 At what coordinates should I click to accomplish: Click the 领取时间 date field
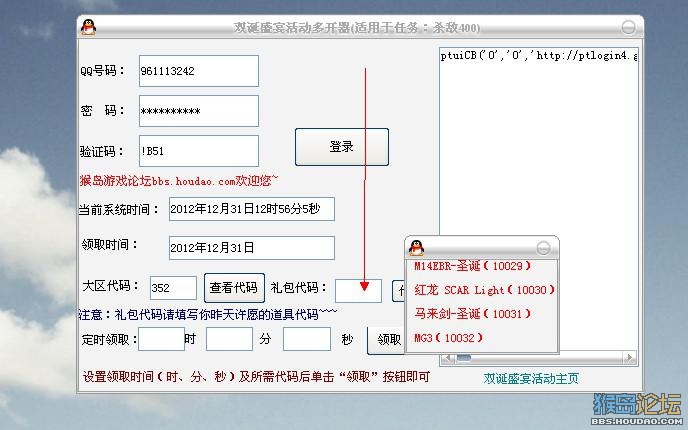[251, 248]
